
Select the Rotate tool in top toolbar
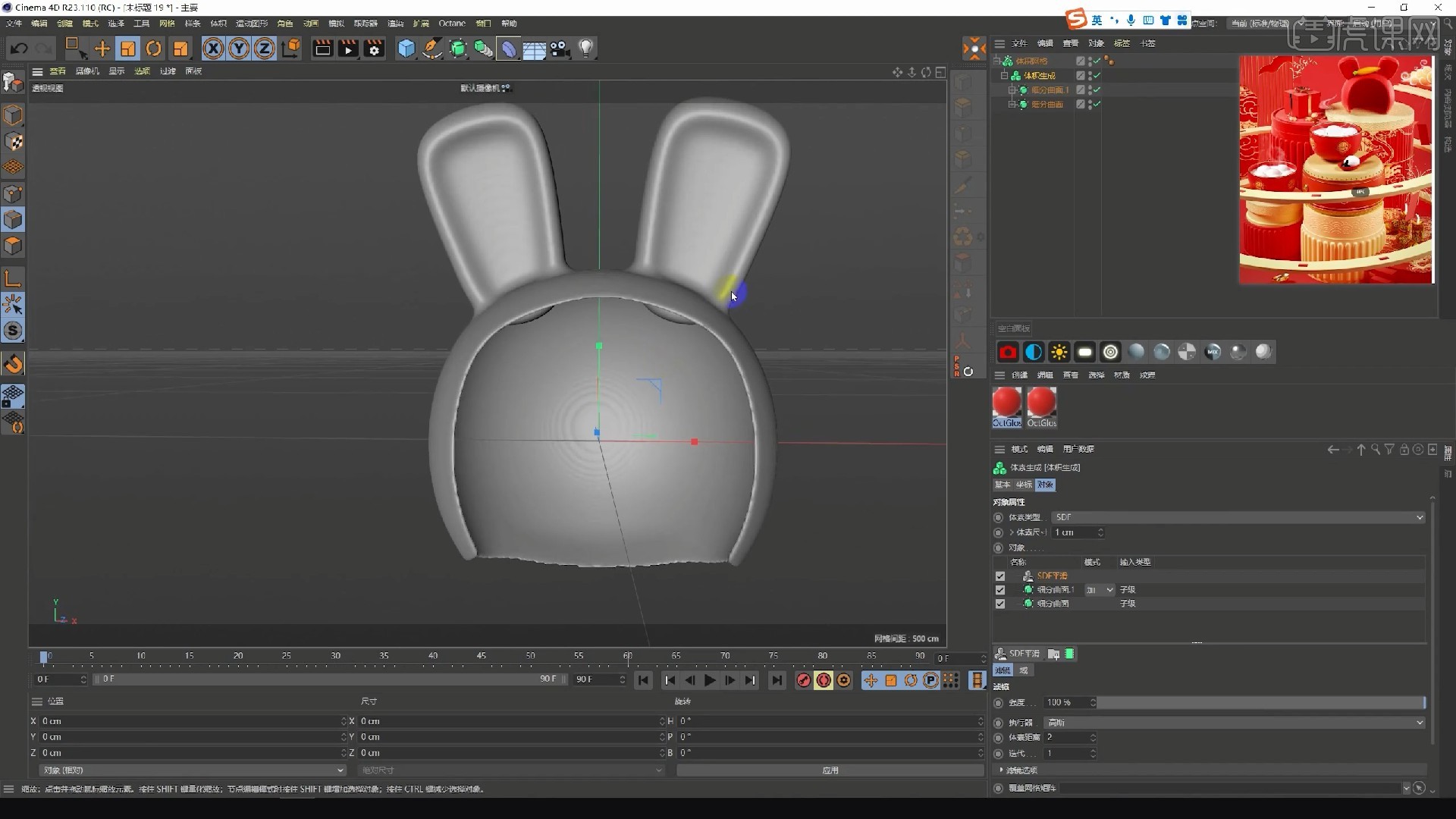[x=154, y=49]
